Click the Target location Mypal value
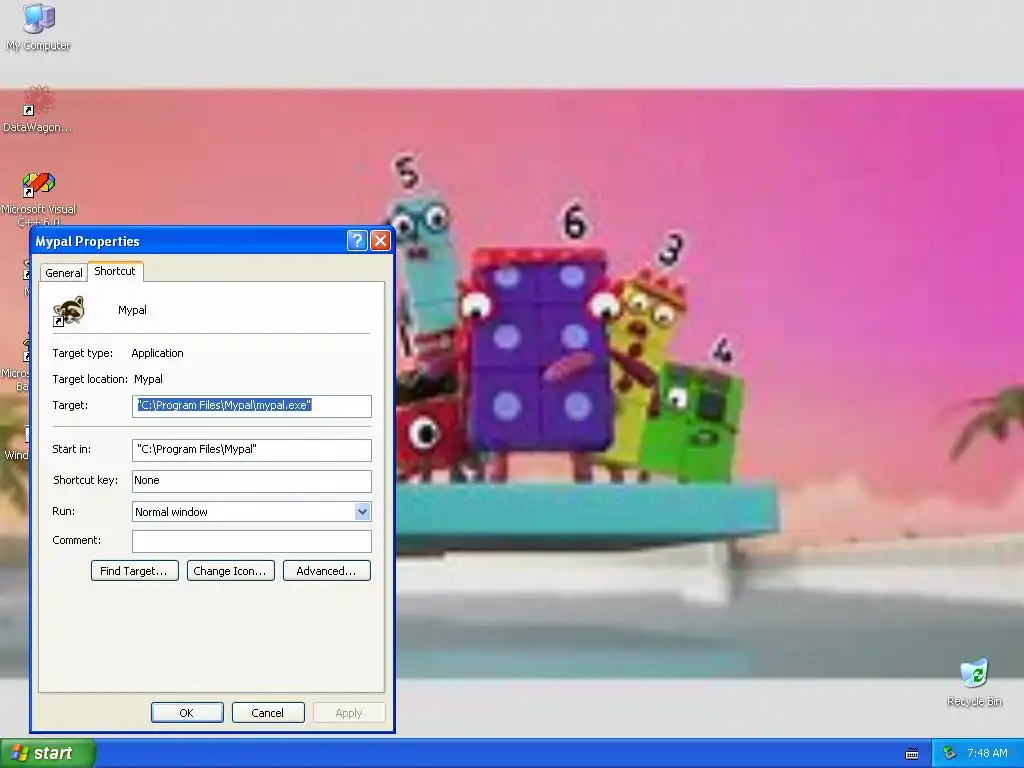 148,379
